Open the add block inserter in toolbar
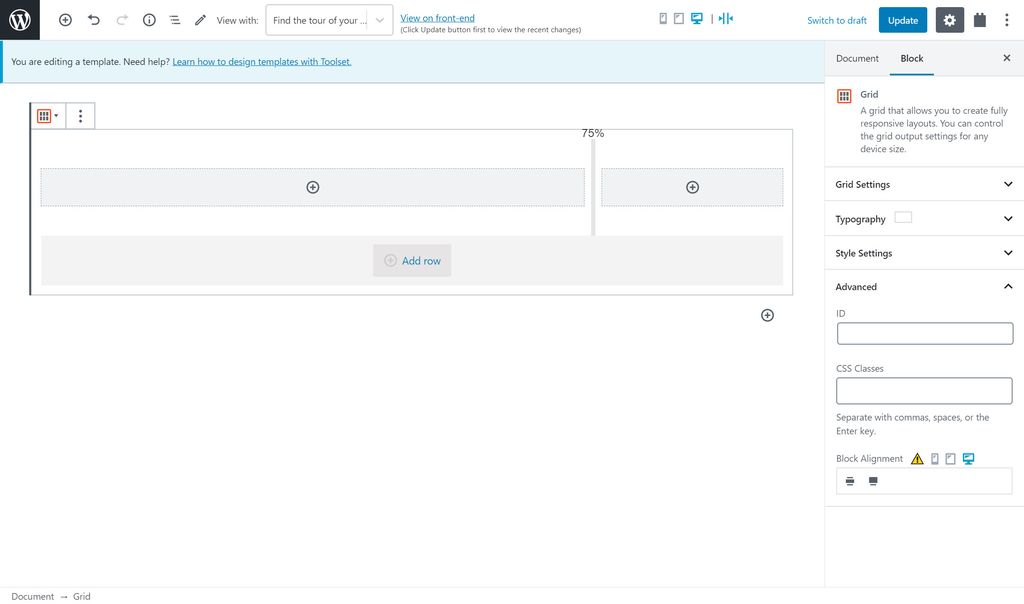 pyautogui.click(x=65, y=20)
